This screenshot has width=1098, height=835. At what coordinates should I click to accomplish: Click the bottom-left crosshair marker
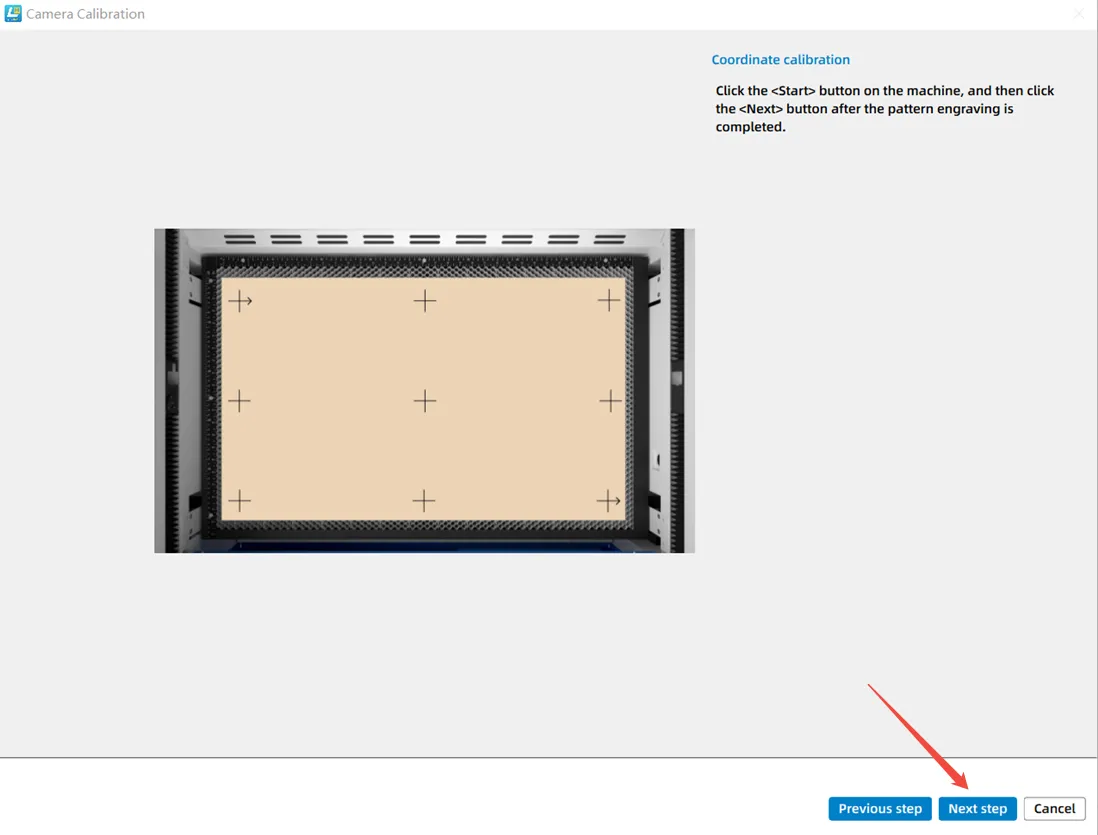coord(239,501)
